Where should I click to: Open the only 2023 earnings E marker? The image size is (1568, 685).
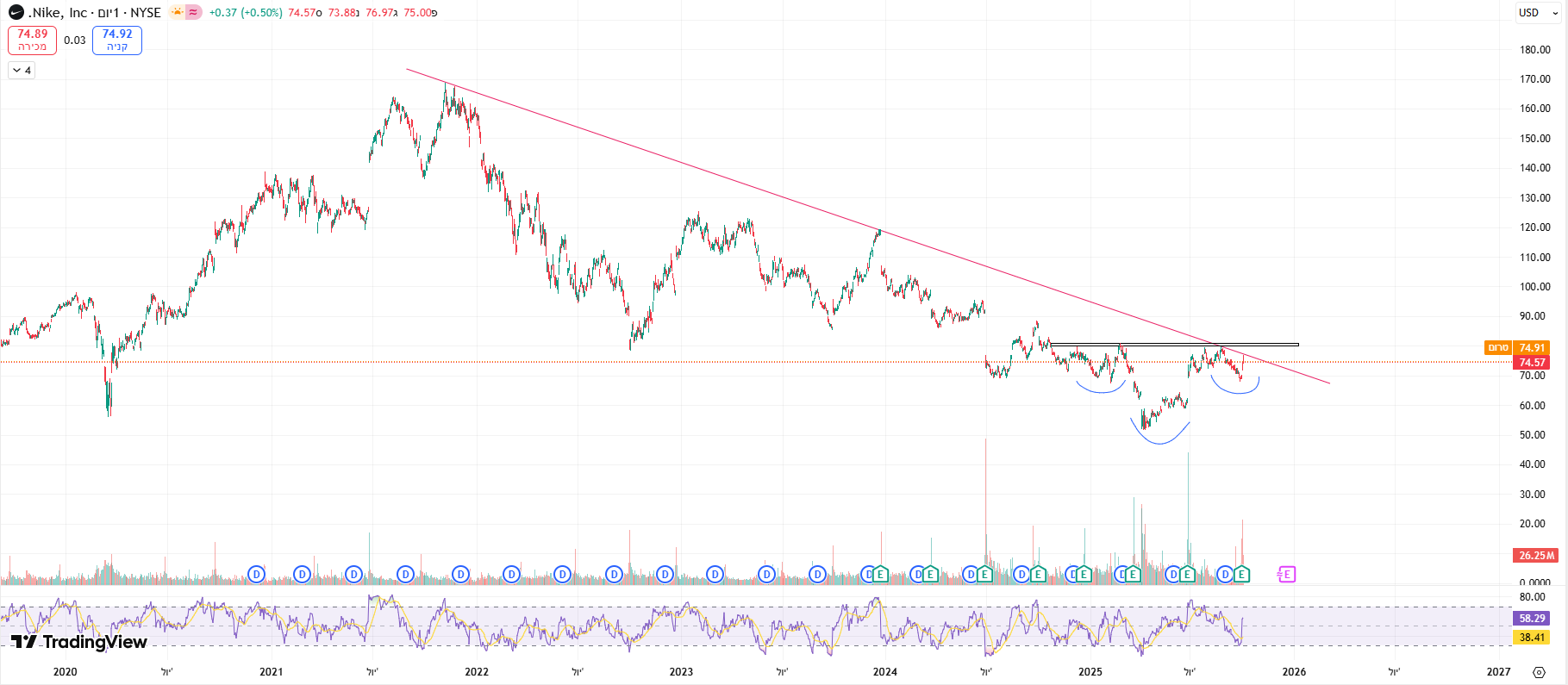click(879, 574)
